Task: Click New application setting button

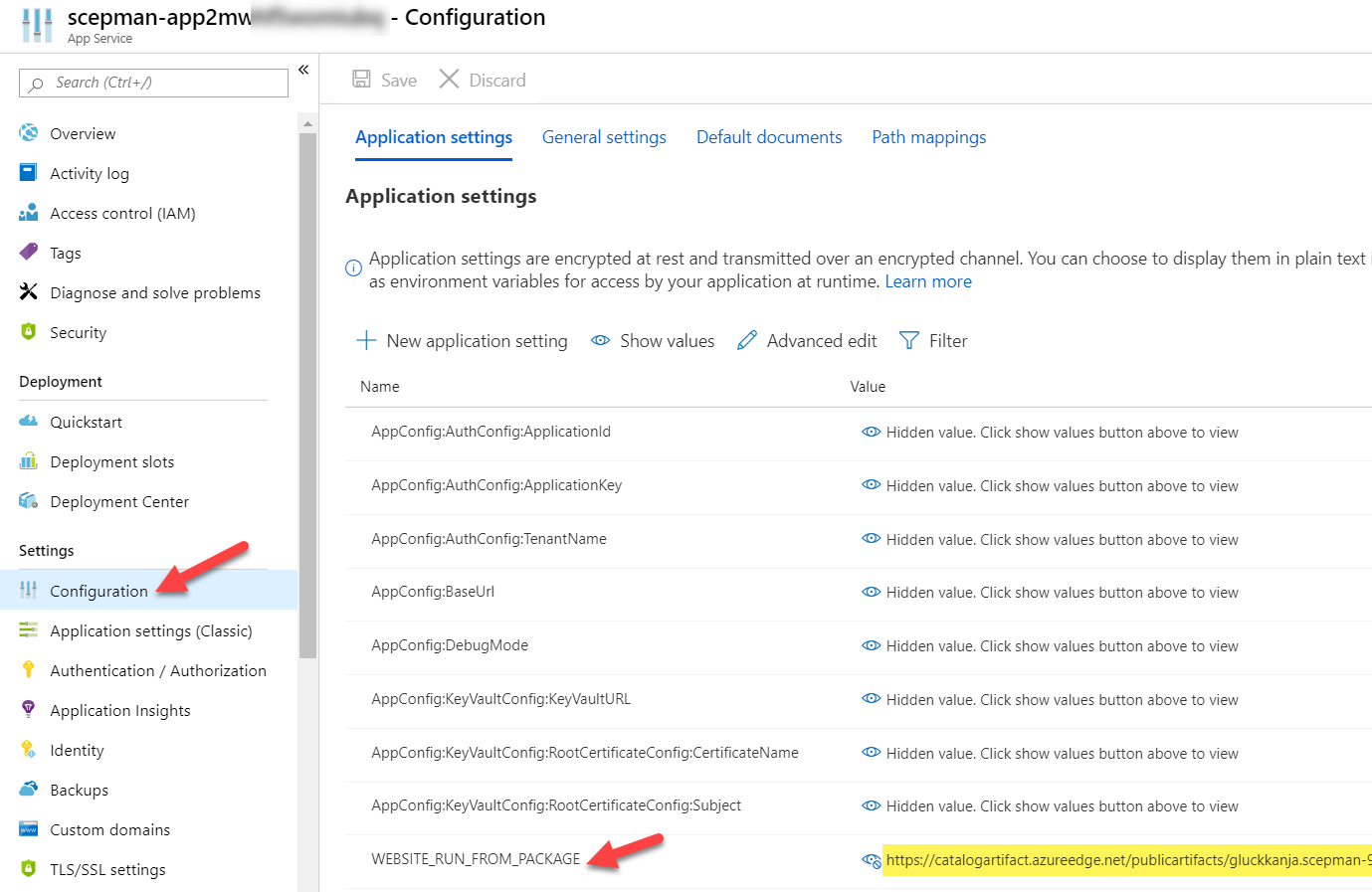Action: pyautogui.click(x=462, y=341)
